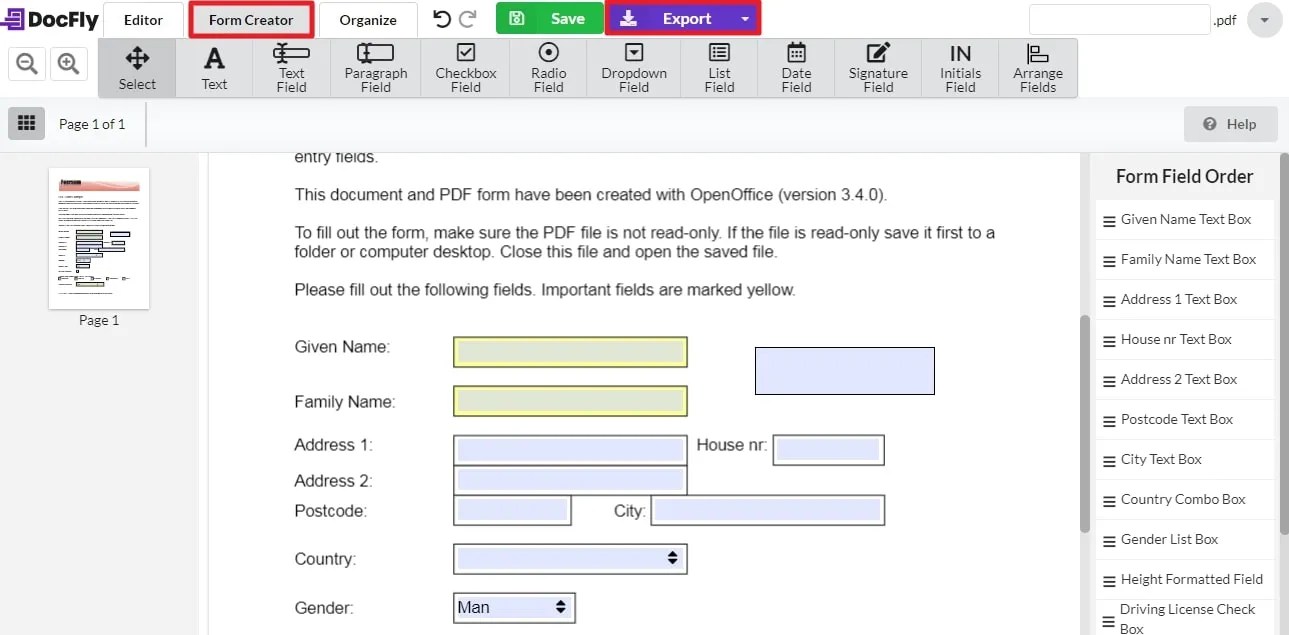Select the Initials Field tool
This screenshot has width=1289, height=635.
click(x=959, y=67)
